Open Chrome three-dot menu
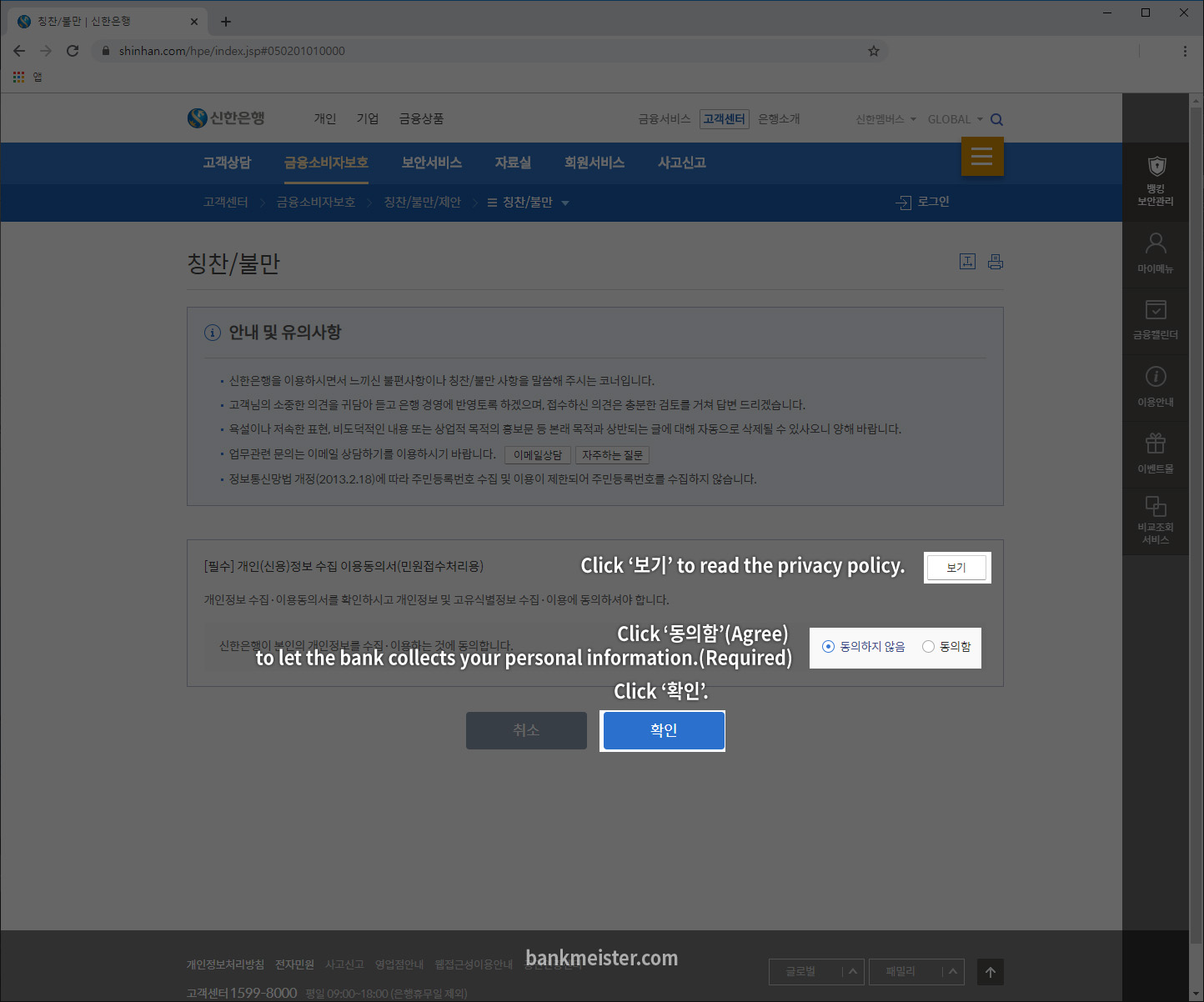Image resolution: width=1204 pixels, height=1002 pixels. (x=1185, y=51)
